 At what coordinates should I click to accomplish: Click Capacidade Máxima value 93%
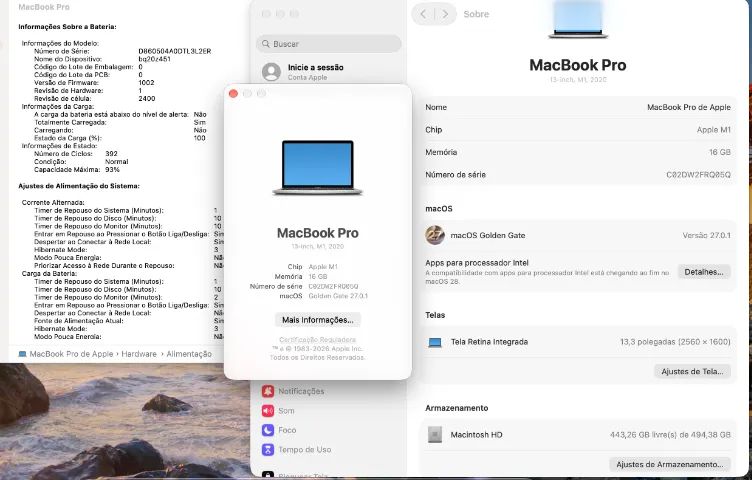(112, 170)
